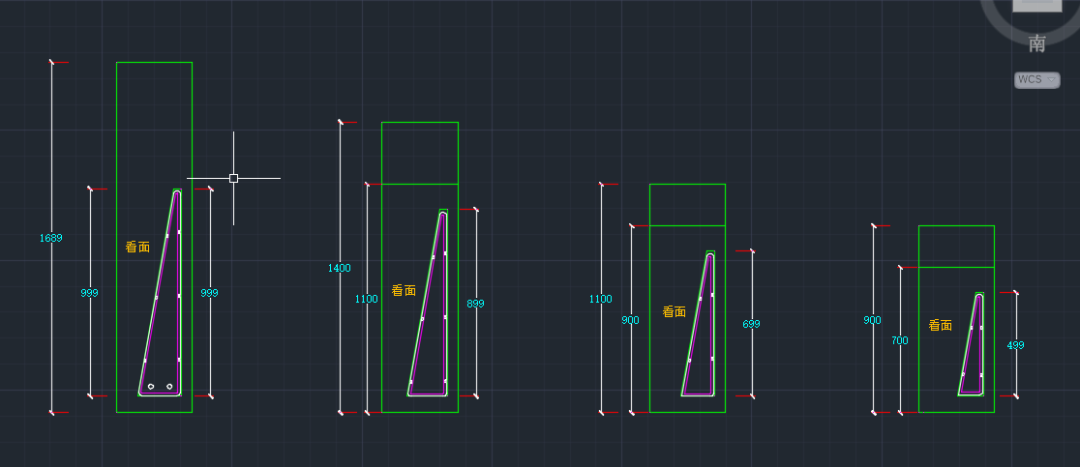Select the 1100 dimension of the 699 bracket drawing
Viewport: 1080px width, 467px height.
[x=601, y=299]
